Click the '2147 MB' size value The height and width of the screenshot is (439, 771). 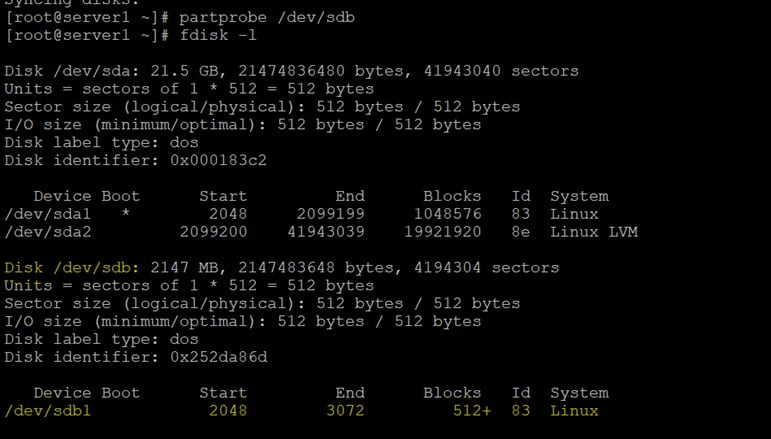coord(184,268)
